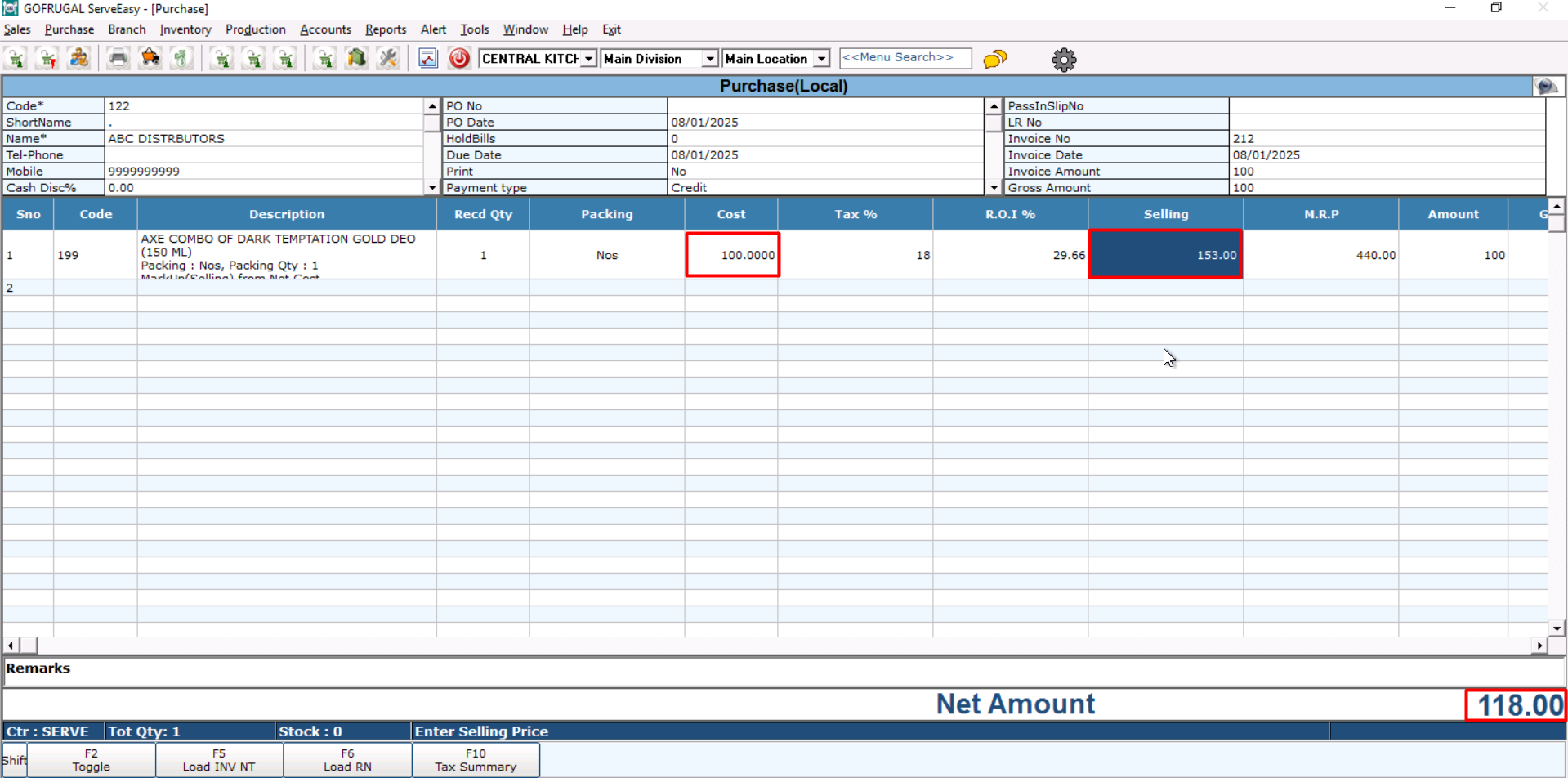The image size is (1568, 778).
Task: Open the wrench and screwdriver tools icon
Action: tap(388, 58)
